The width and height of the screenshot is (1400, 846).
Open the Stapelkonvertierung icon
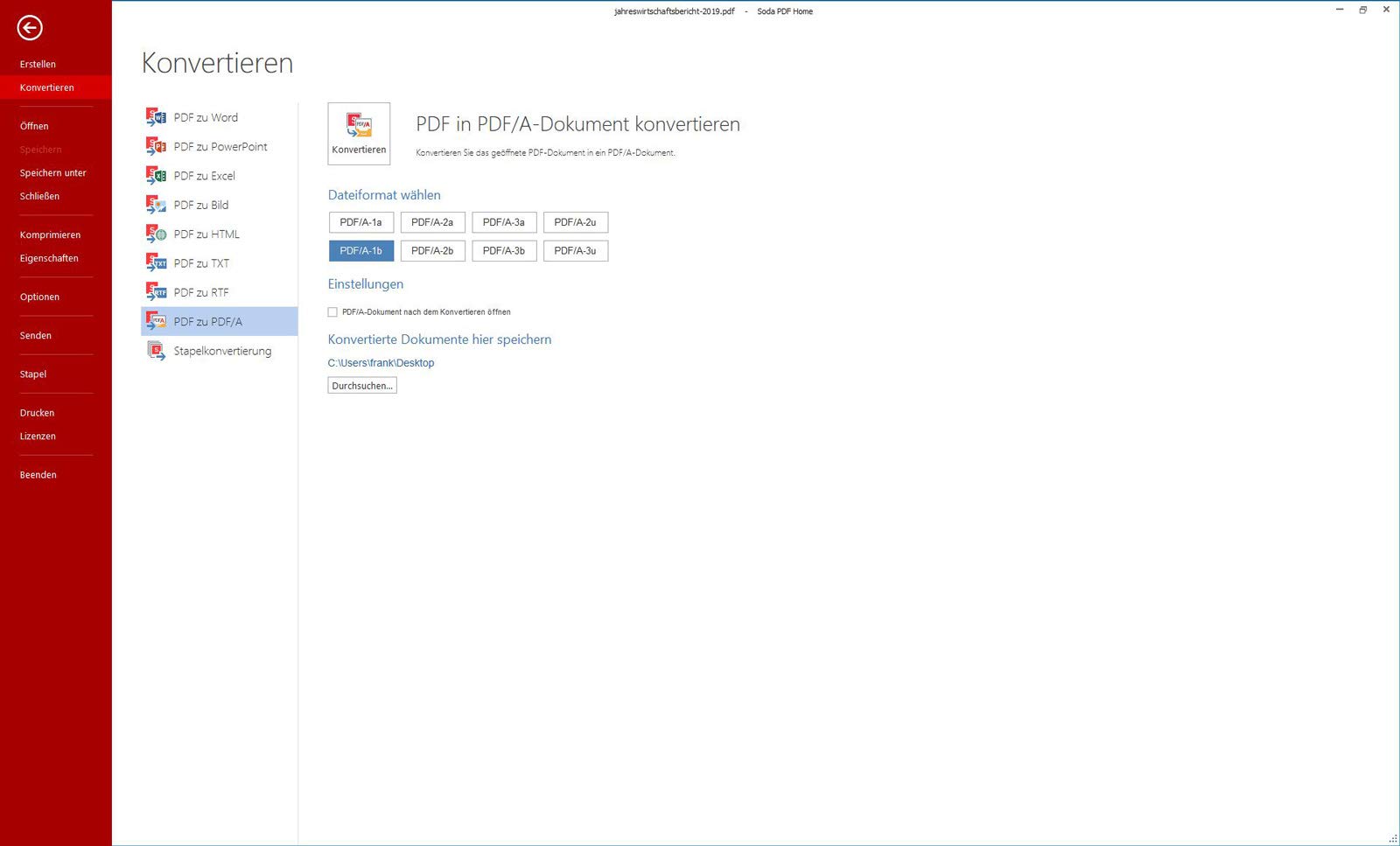coord(156,351)
